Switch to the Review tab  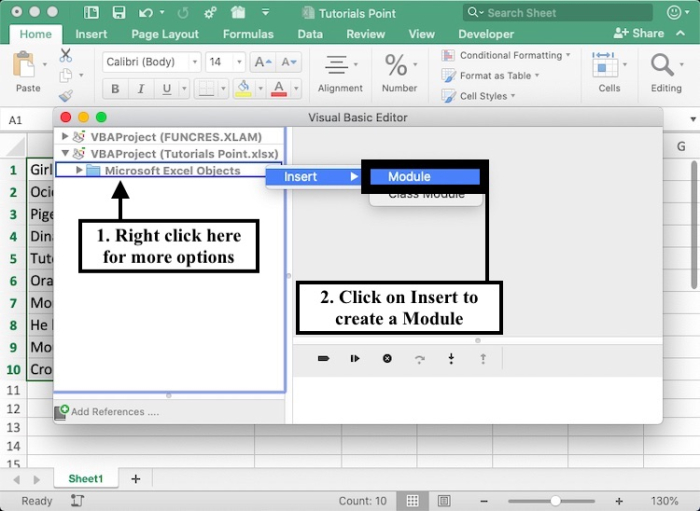366,34
